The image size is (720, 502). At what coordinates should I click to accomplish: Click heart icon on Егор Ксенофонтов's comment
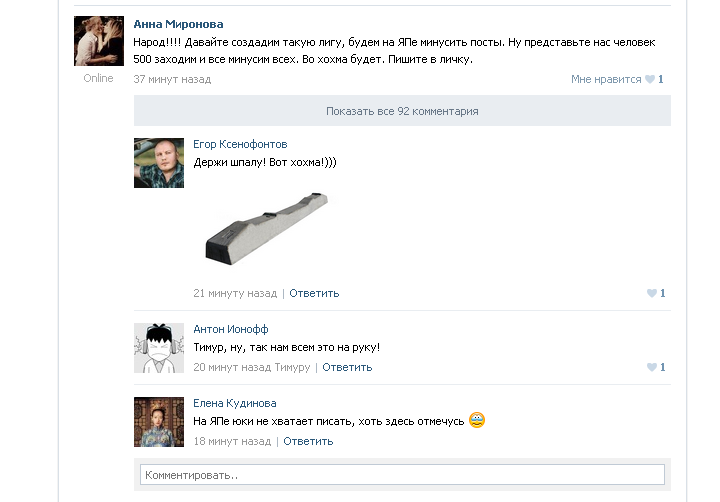(652, 293)
